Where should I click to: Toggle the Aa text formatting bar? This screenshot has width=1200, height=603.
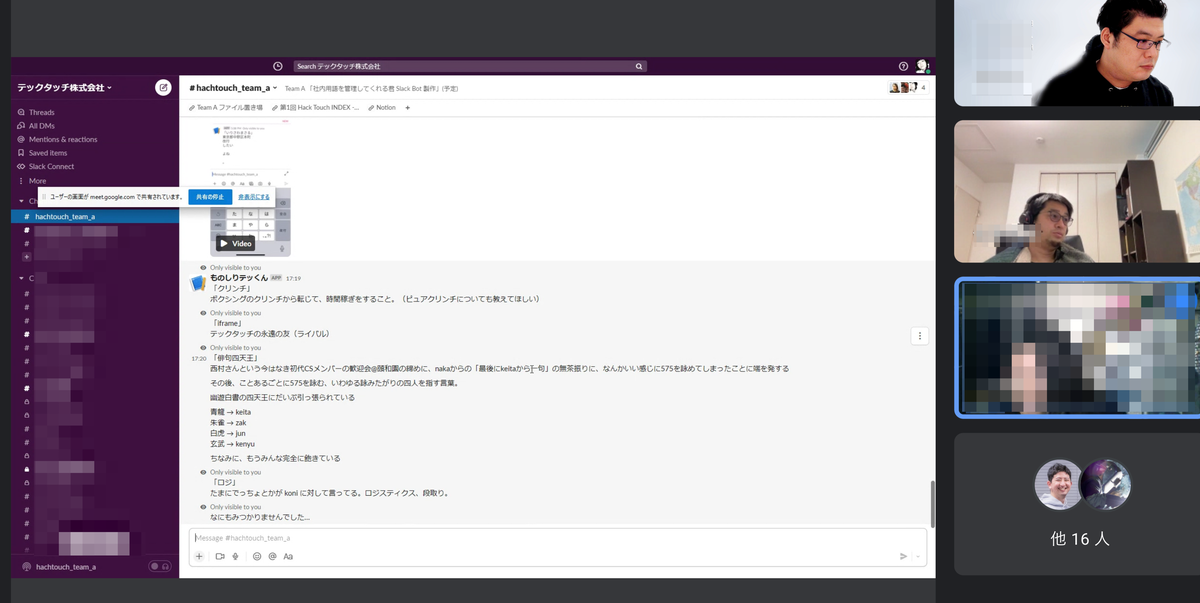pos(288,556)
